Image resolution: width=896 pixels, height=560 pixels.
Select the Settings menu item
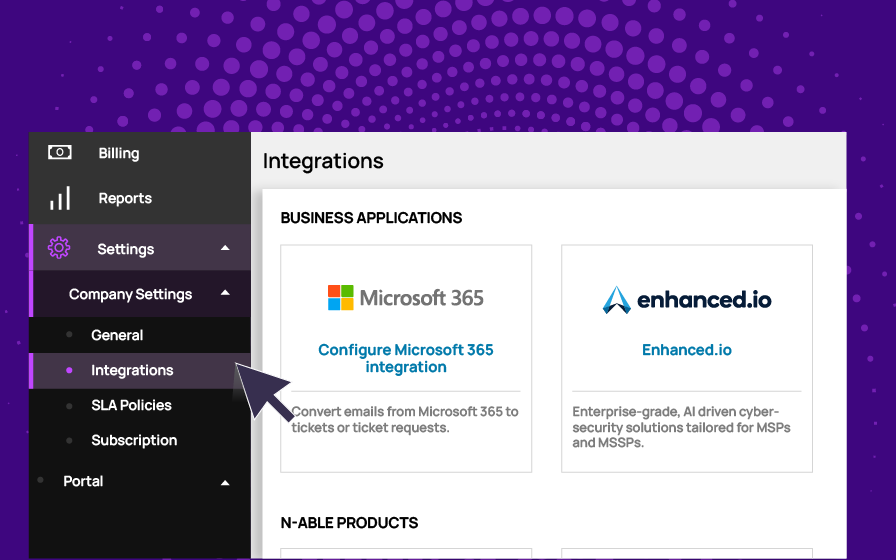tap(126, 249)
